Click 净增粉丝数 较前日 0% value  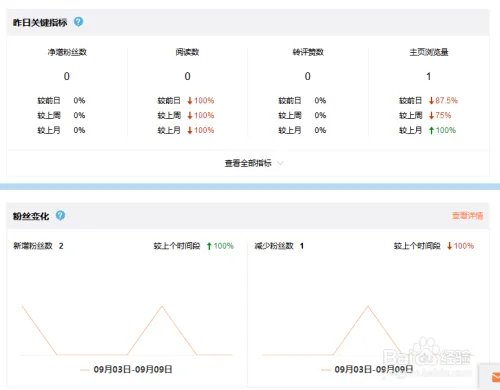coord(79,100)
